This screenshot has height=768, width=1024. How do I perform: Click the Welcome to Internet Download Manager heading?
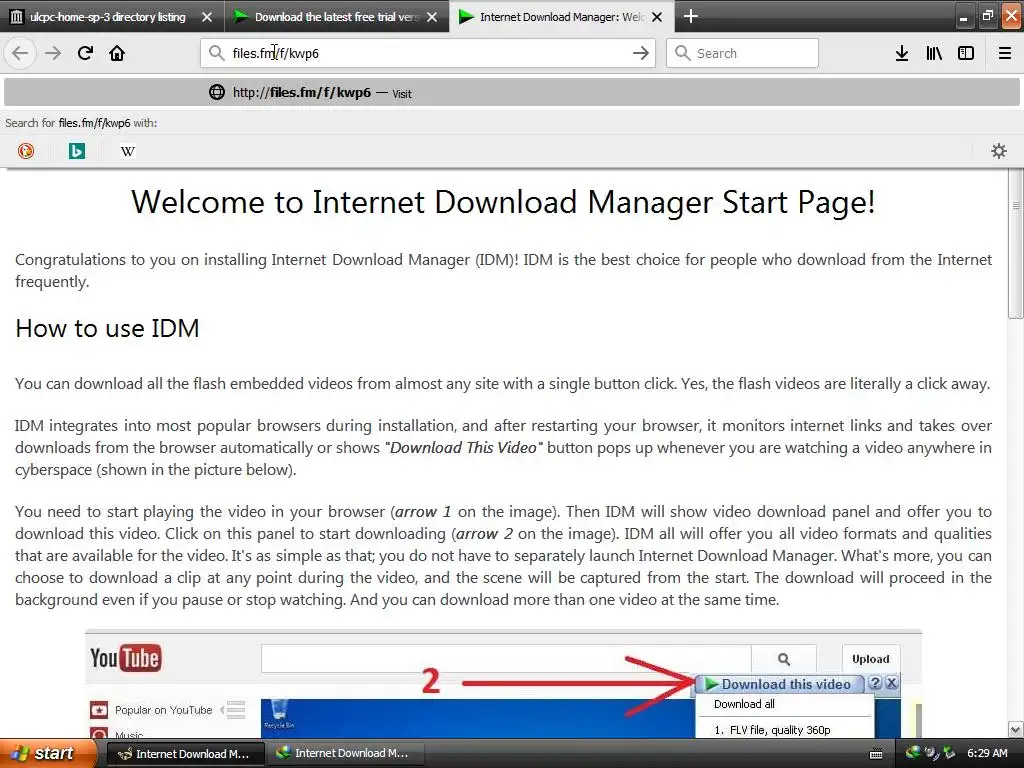[503, 202]
